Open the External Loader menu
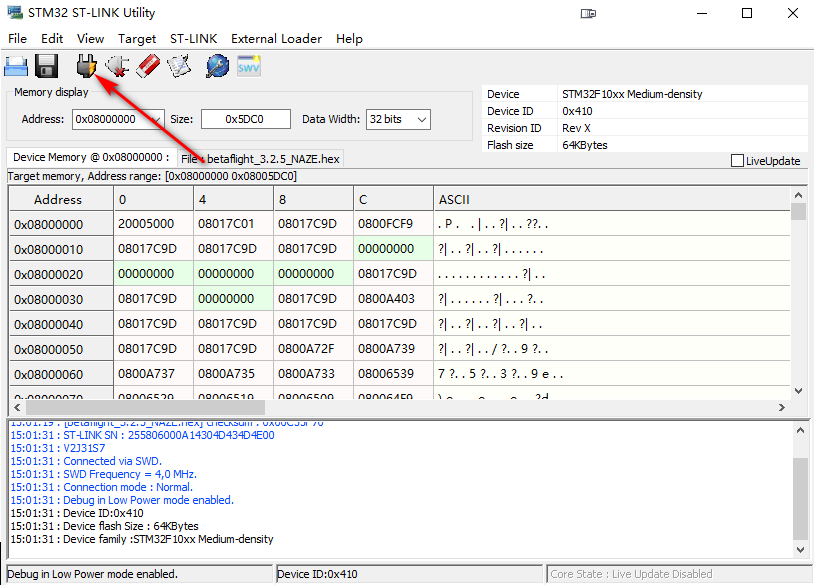This screenshot has height=585, width=814. pyautogui.click(x=276, y=39)
